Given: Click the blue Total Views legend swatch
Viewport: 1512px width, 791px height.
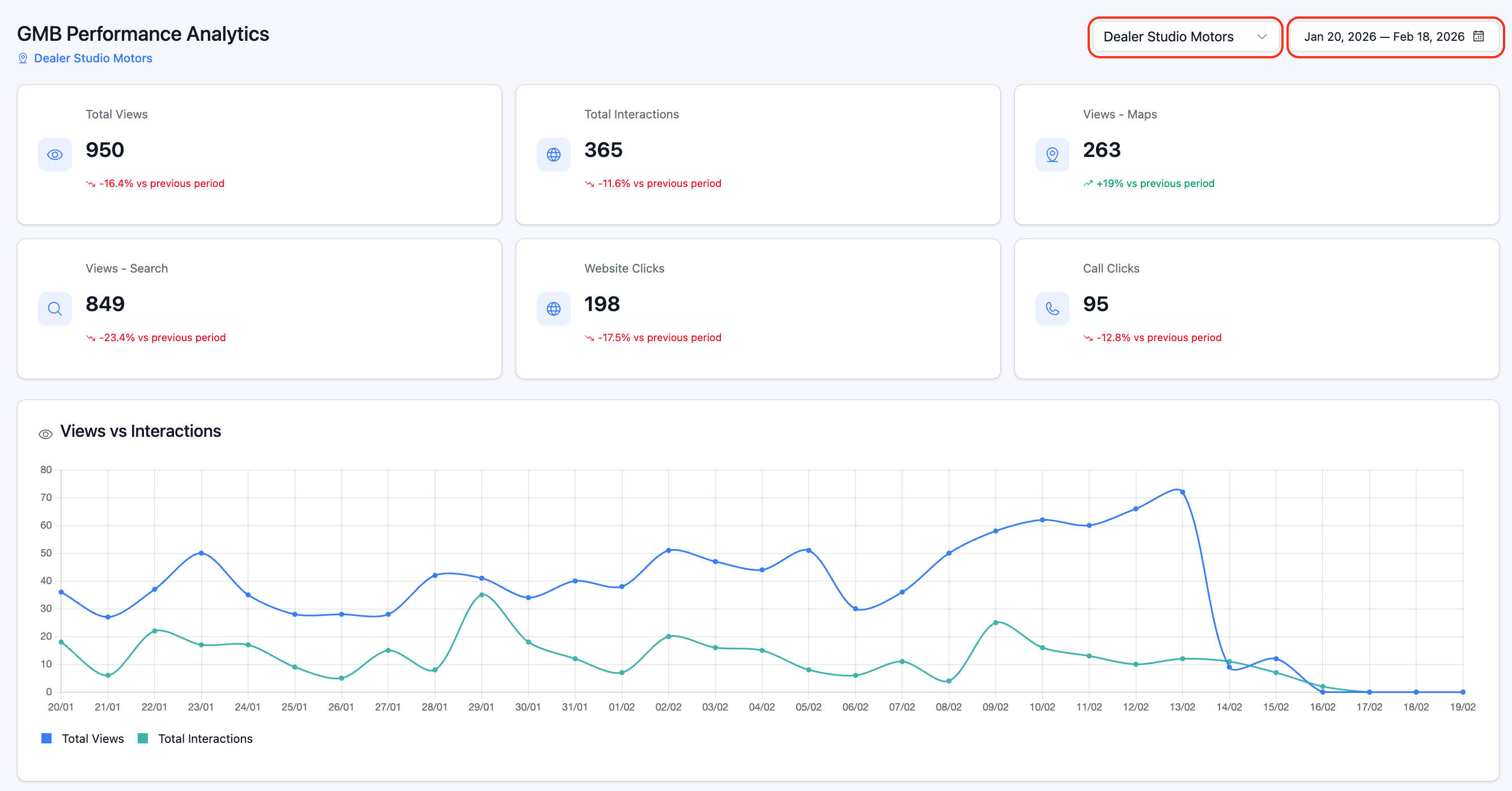Looking at the screenshot, I should tap(46, 738).
